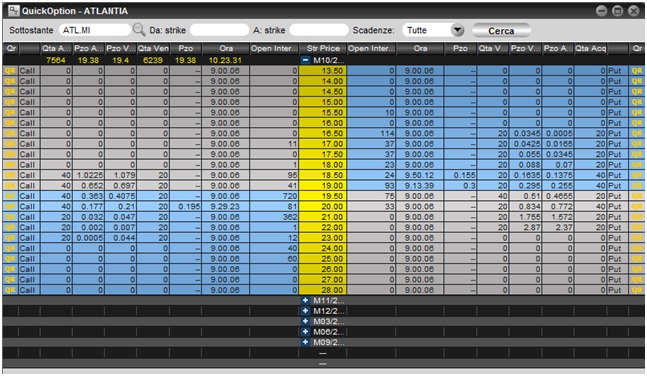Viewport: 647px width, 376px height.
Task: Select the 20.00 strike price cell
Action: click(323, 206)
